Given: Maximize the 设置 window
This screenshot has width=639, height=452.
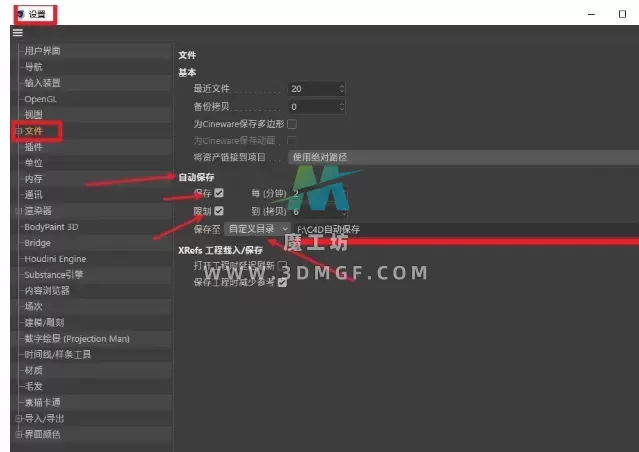Looking at the screenshot, I should point(622,14).
